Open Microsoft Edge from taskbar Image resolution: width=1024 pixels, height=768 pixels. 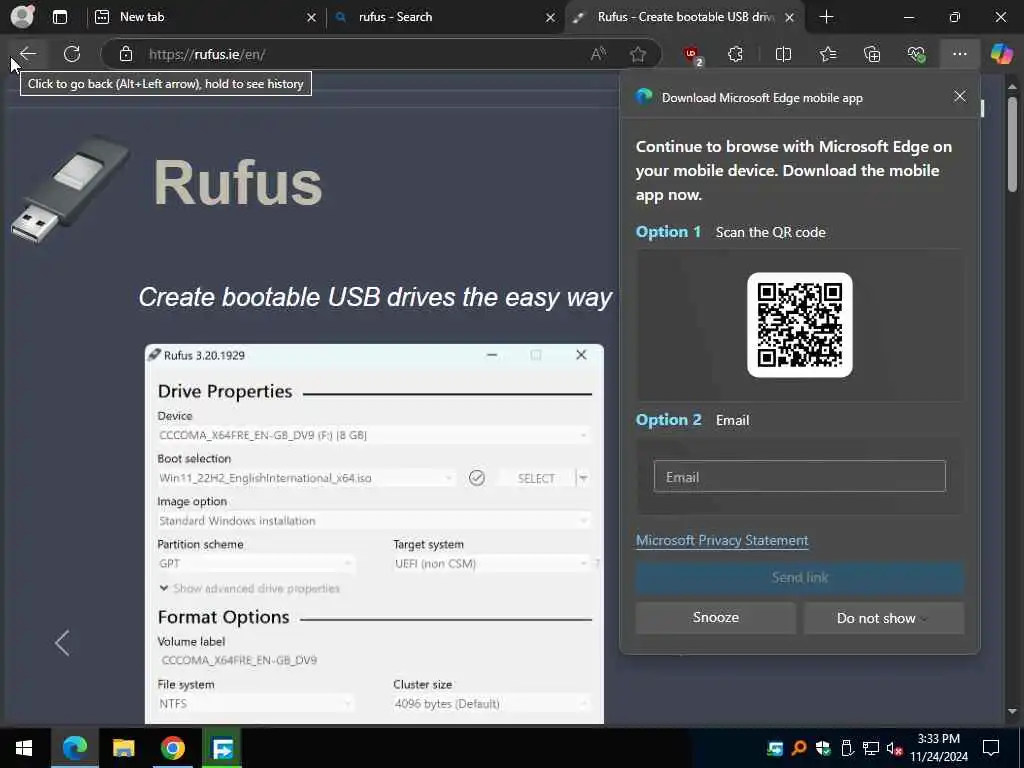(74, 748)
